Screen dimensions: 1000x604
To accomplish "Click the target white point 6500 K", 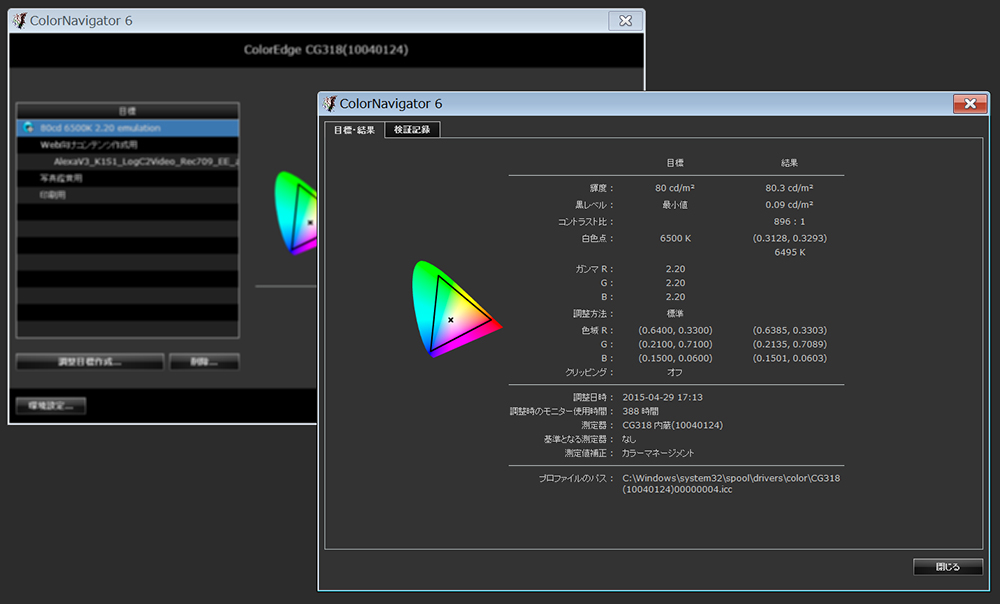I will coord(675,238).
